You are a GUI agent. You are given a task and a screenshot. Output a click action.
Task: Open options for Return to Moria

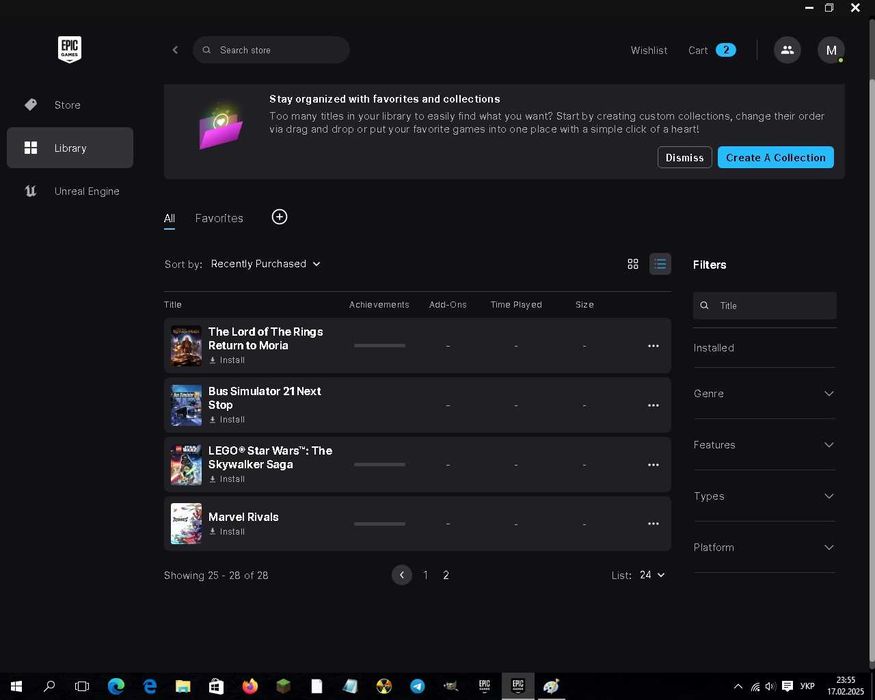[653, 346]
